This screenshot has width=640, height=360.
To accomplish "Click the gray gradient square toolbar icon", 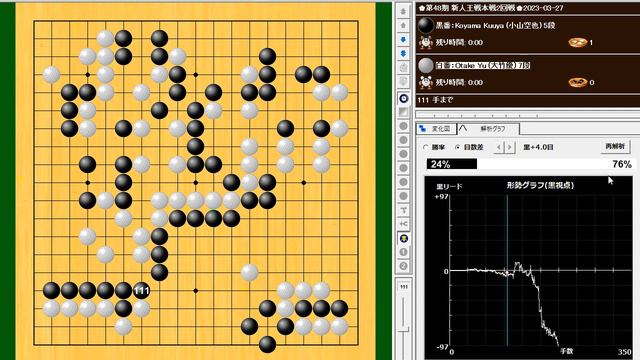I will (x=404, y=112).
